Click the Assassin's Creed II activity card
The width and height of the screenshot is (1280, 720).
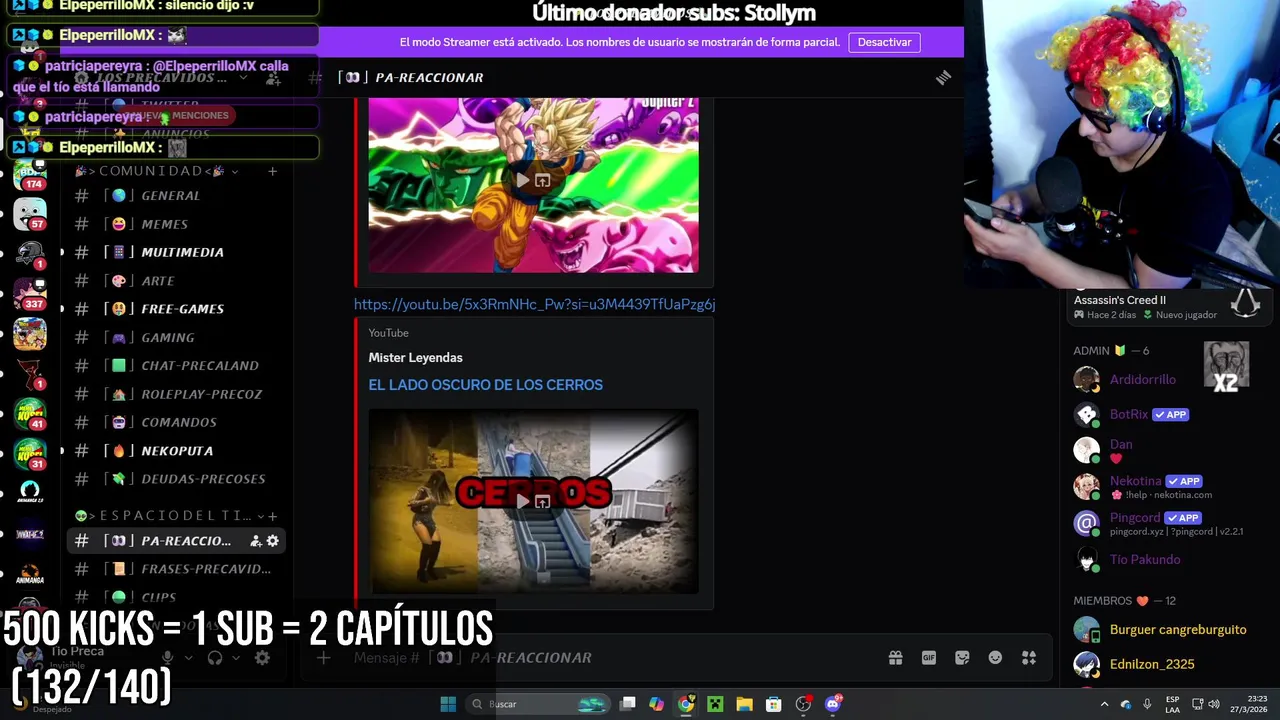1167,306
